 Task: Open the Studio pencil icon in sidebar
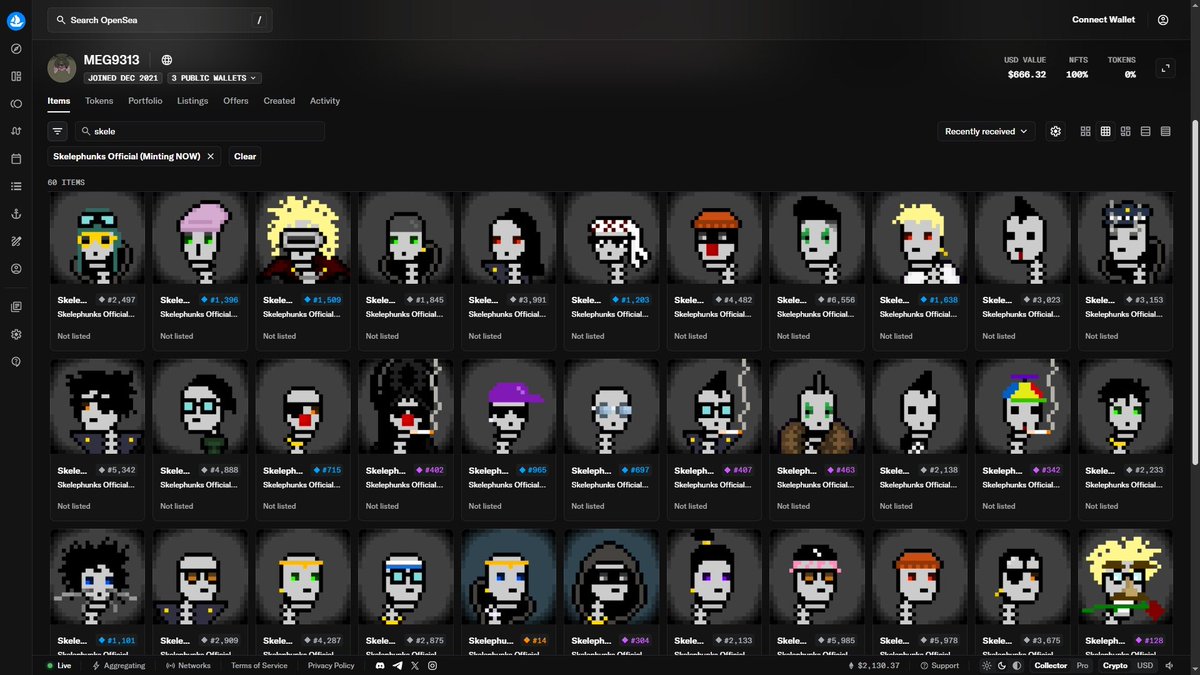coord(16,241)
